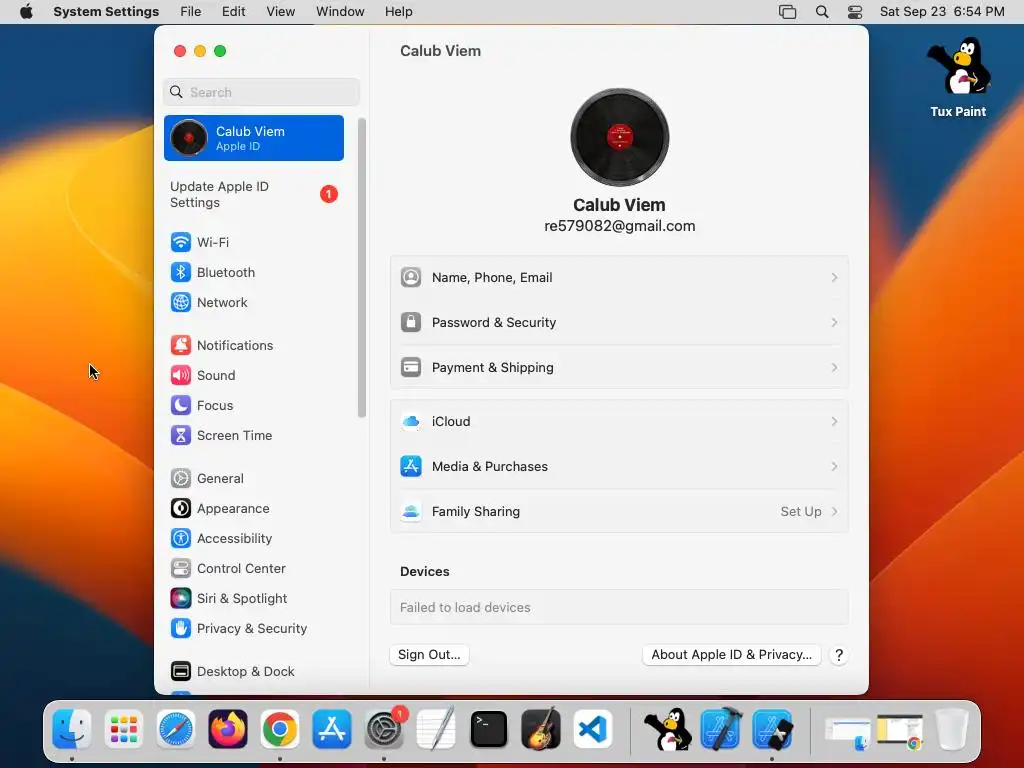1024x768 pixels.
Task: Open Trash in the Dock
Action: point(952,729)
